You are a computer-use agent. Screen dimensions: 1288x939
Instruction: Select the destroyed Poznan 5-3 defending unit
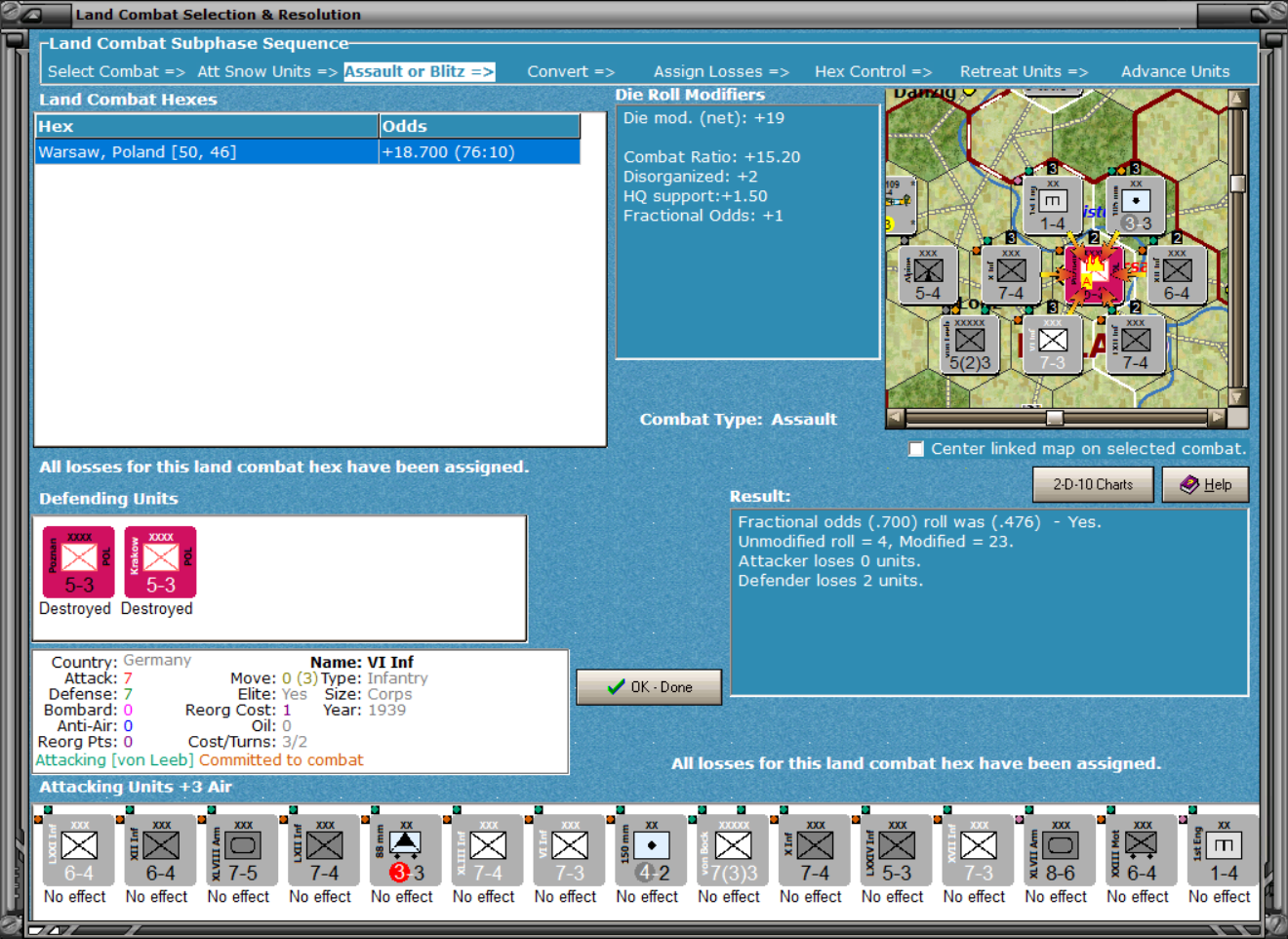[x=79, y=562]
